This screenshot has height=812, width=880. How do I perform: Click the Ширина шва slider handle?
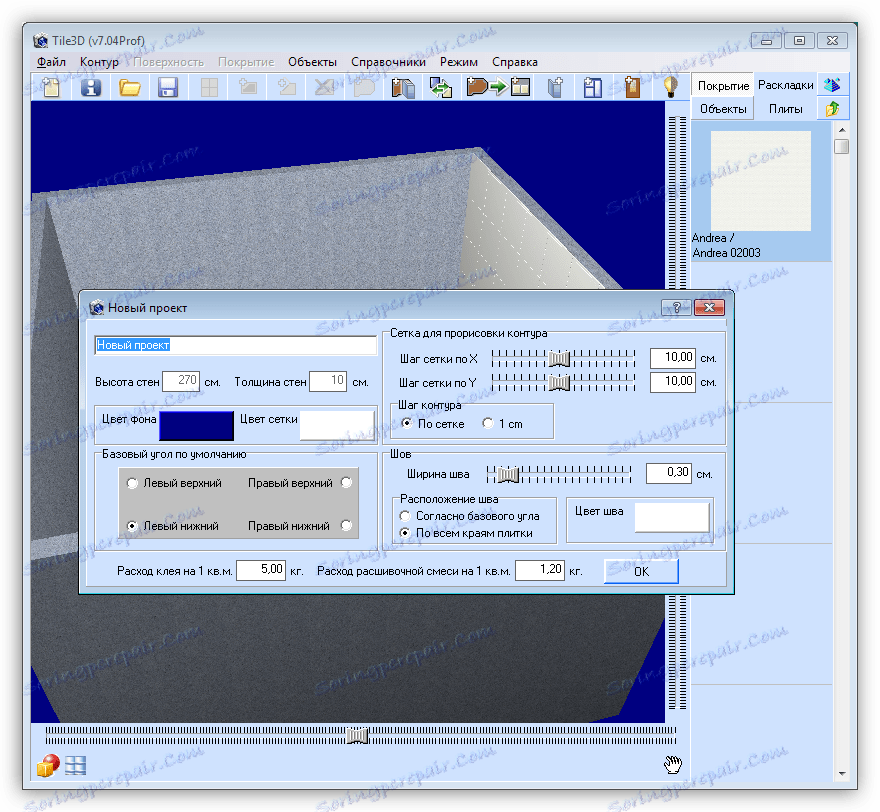point(508,473)
